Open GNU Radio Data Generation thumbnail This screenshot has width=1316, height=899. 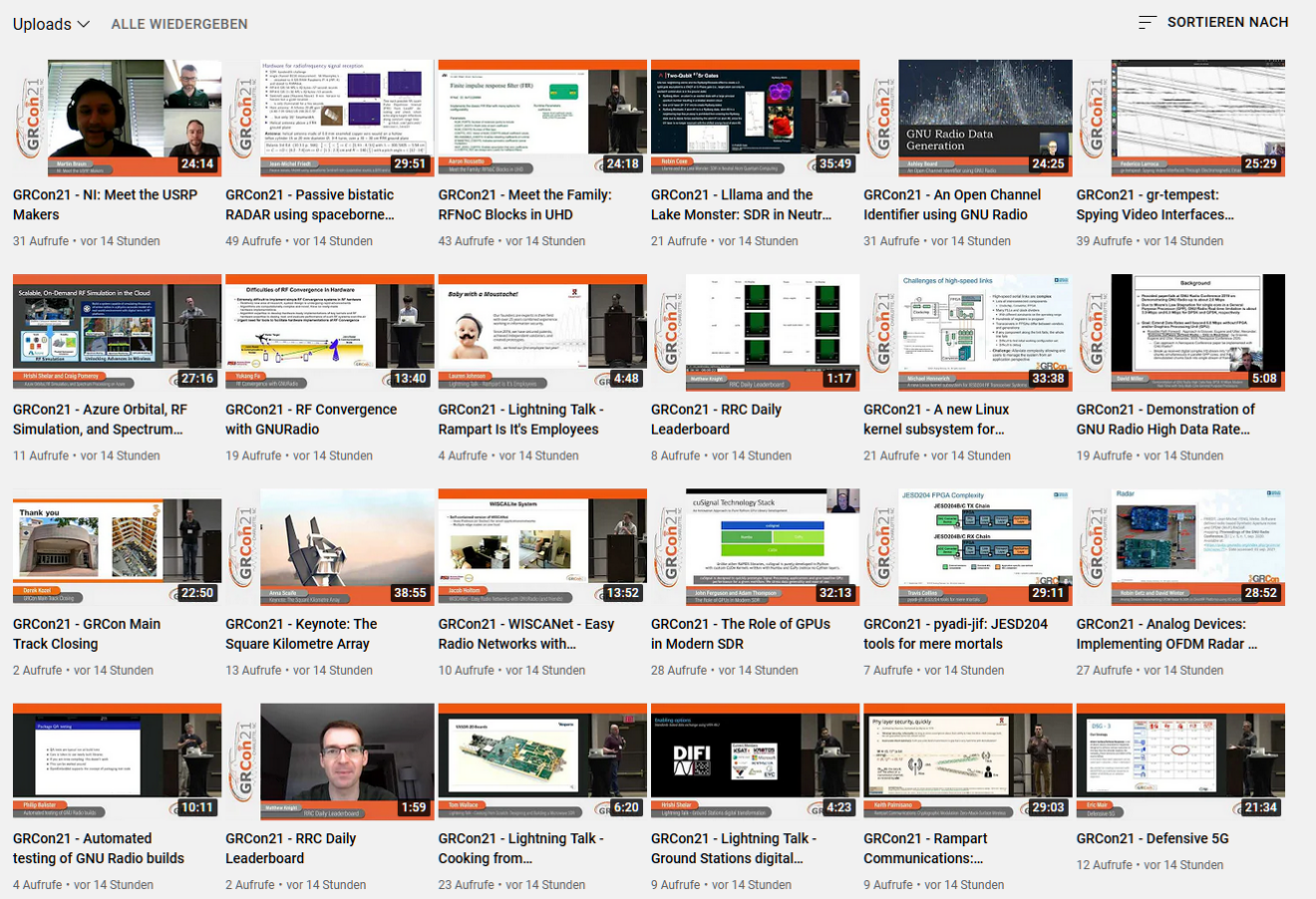(968, 118)
